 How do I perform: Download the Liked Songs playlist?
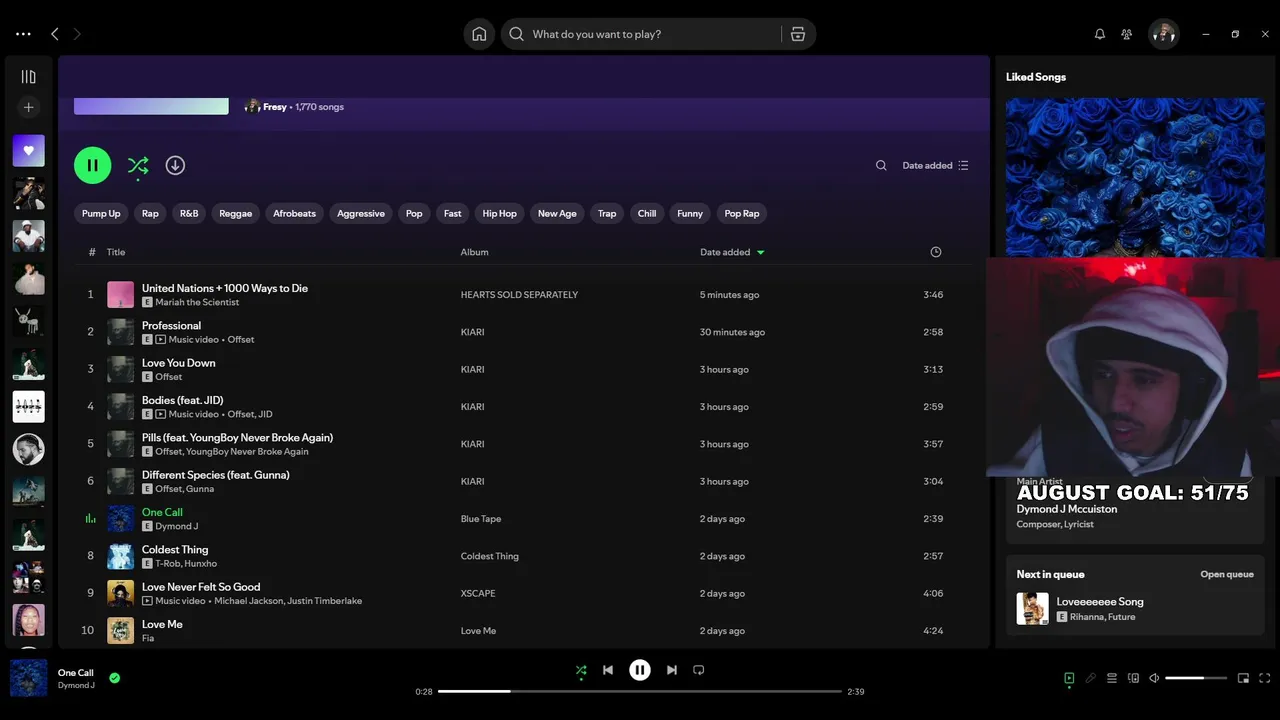pyautogui.click(x=175, y=165)
